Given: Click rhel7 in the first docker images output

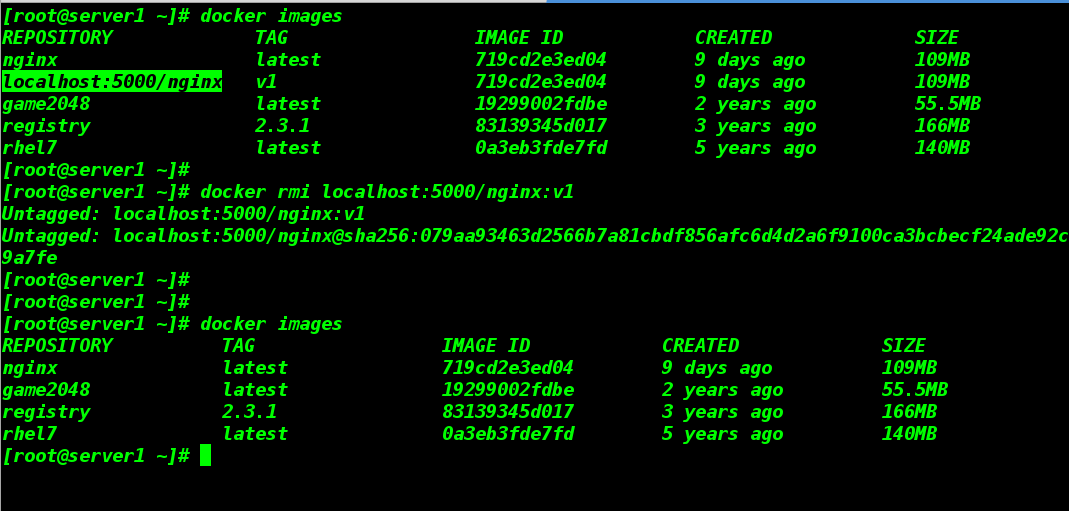Looking at the screenshot, I should coord(29,148).
